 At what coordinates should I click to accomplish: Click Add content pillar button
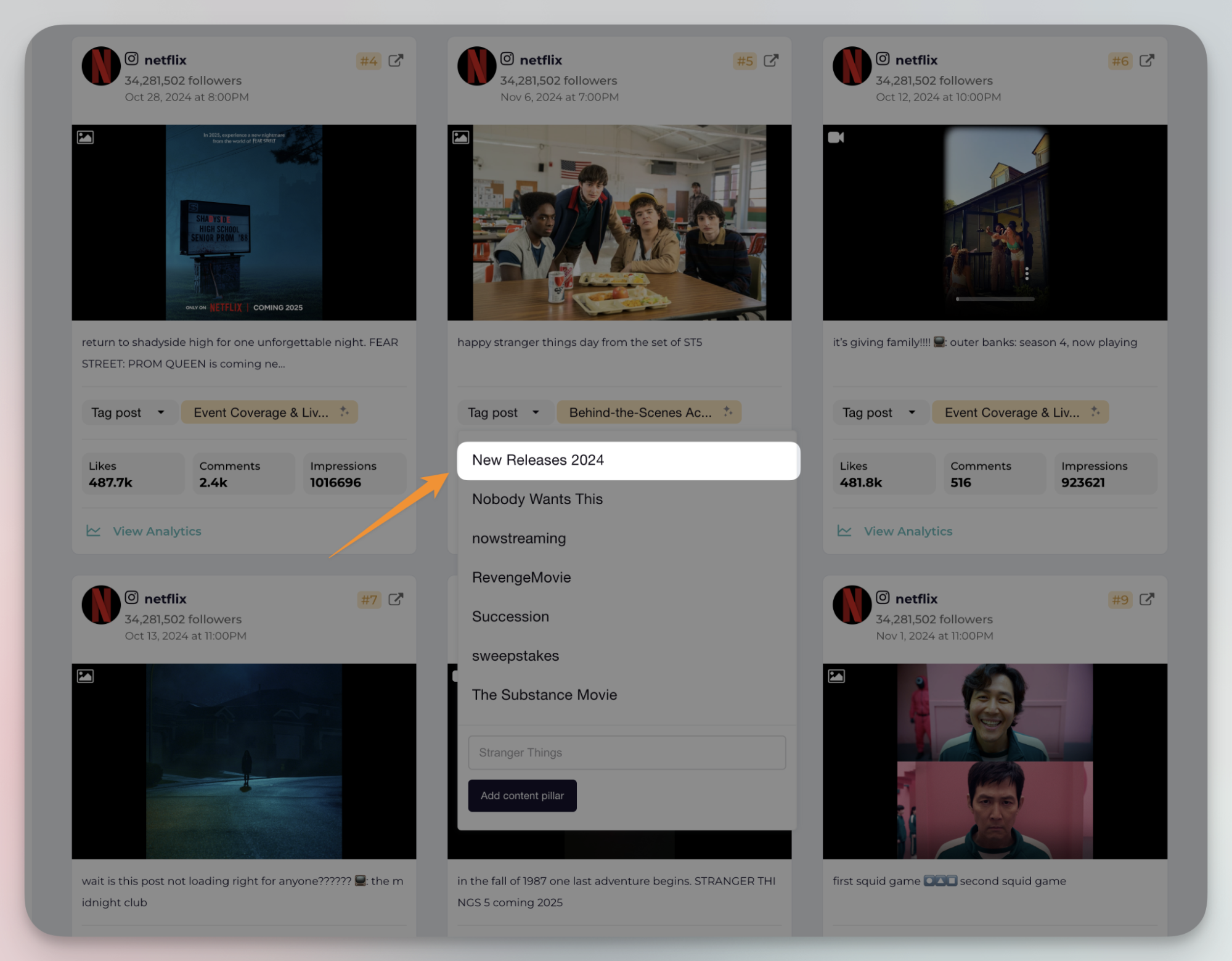[x=522, y=796]
